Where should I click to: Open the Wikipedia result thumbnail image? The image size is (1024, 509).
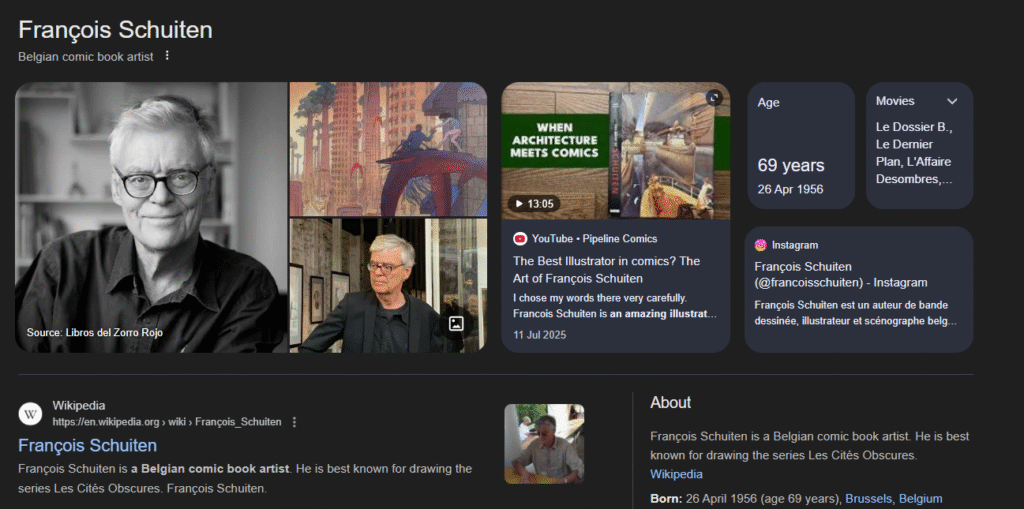[x=544, y=443]
